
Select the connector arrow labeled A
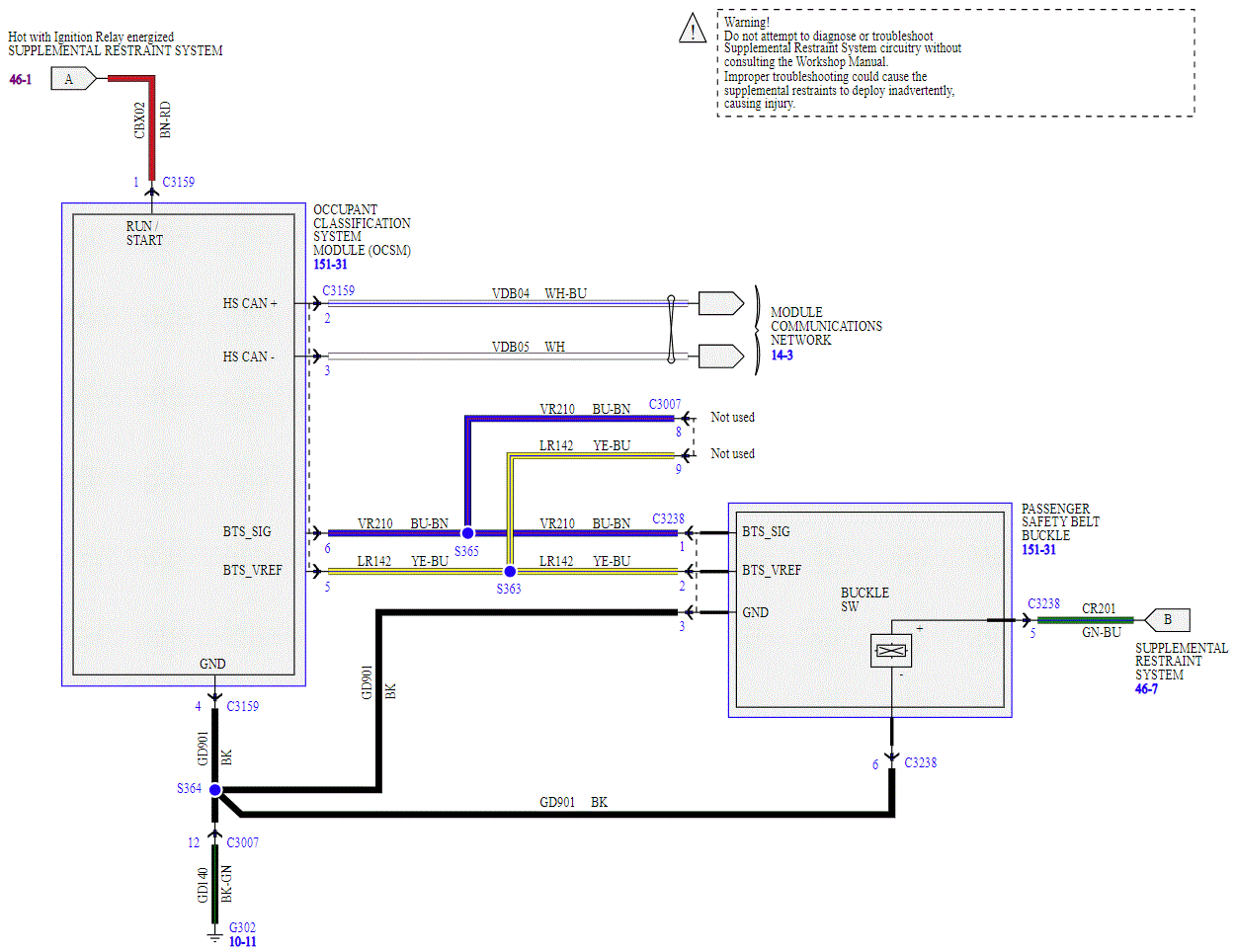pos(73,79)
